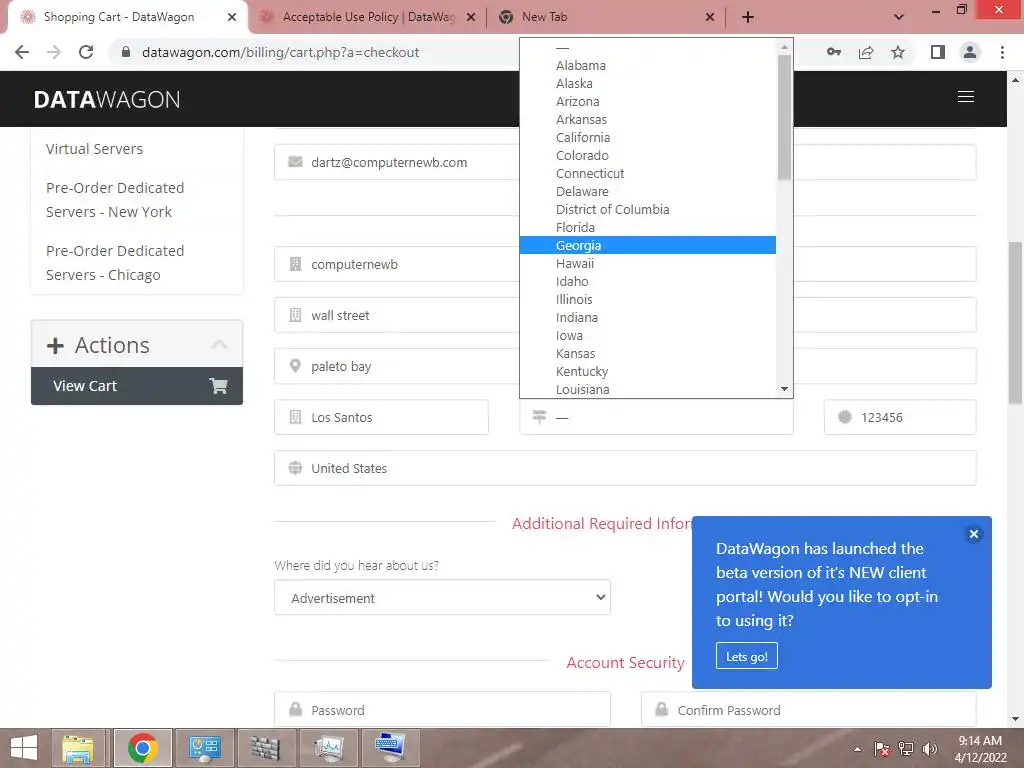
Task: Open the Control Panel taskbar icon
Action: coord(204,748)
